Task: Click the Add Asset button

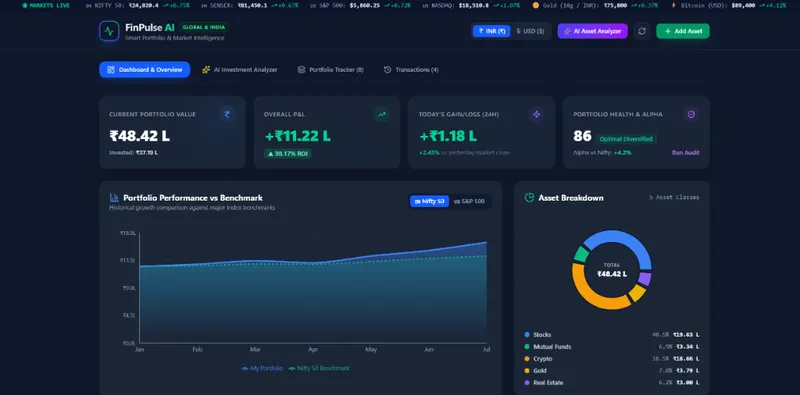Action: coord(683,31)
